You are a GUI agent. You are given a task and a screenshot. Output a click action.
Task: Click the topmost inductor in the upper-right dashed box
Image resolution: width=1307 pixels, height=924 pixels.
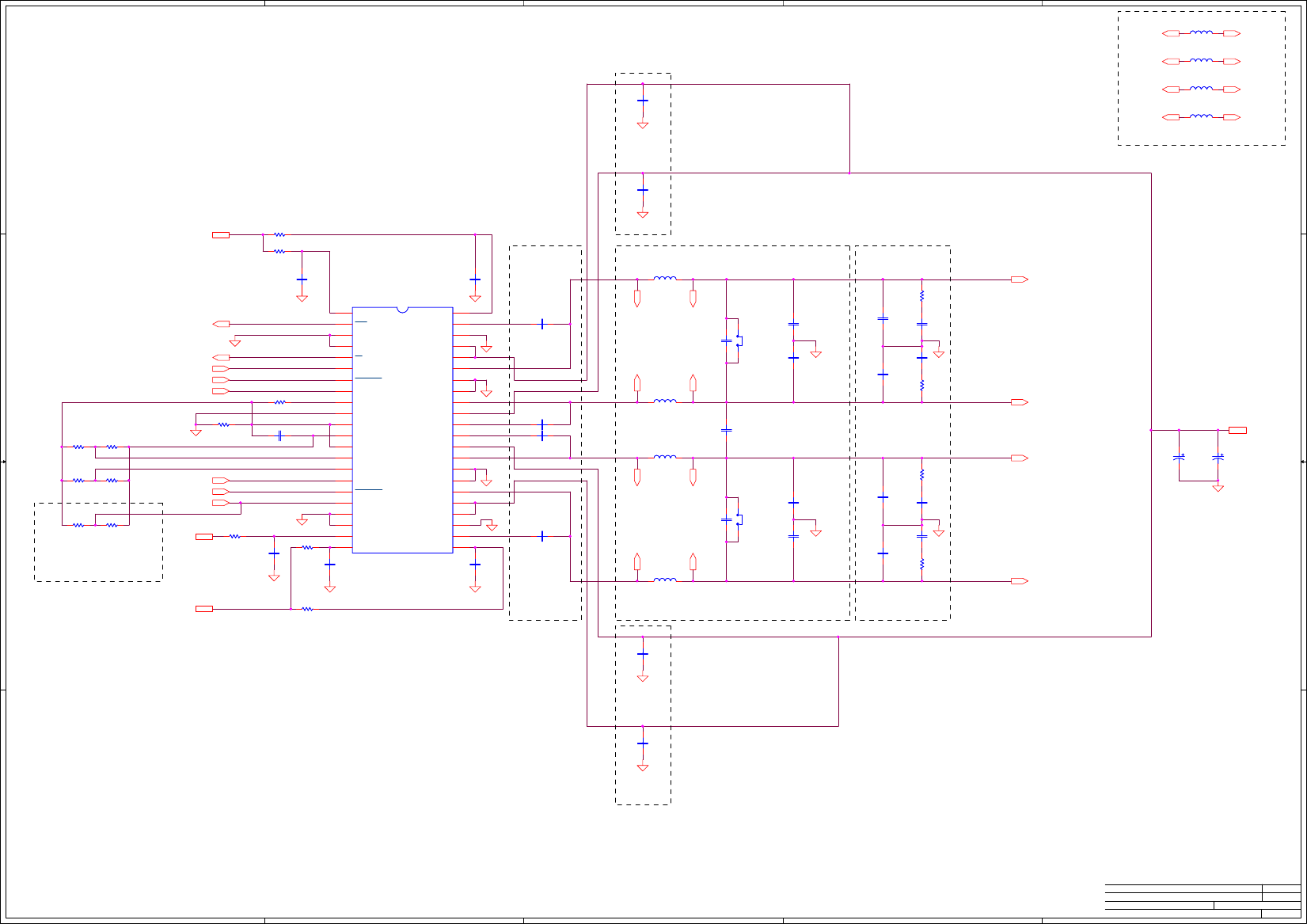click(1201, 33)
